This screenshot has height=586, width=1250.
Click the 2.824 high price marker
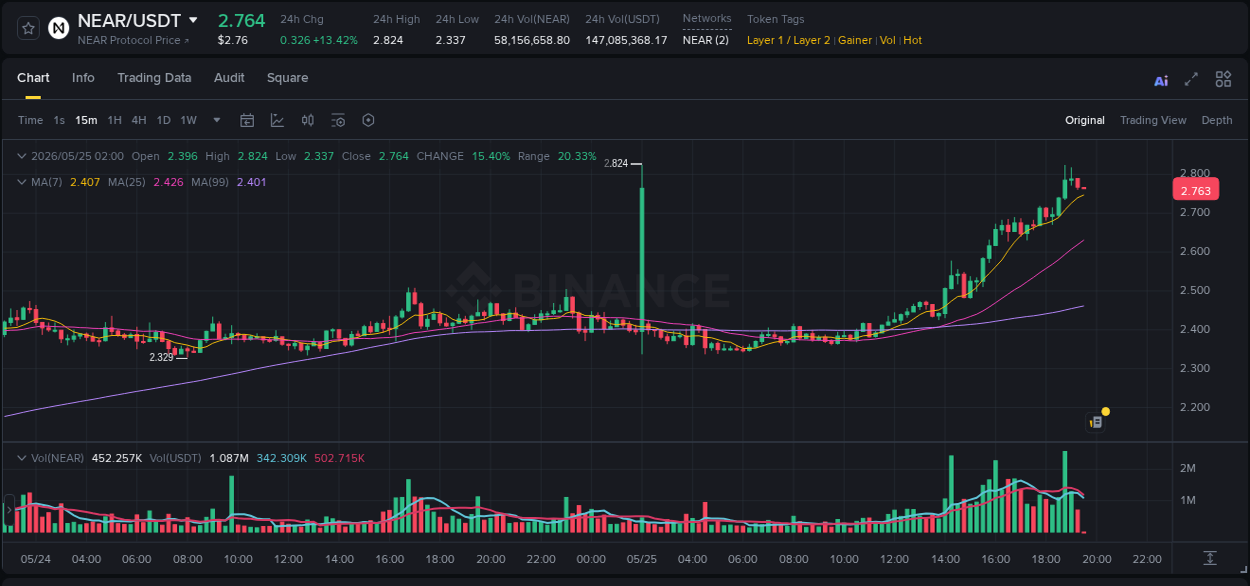[x=616, y=163]
